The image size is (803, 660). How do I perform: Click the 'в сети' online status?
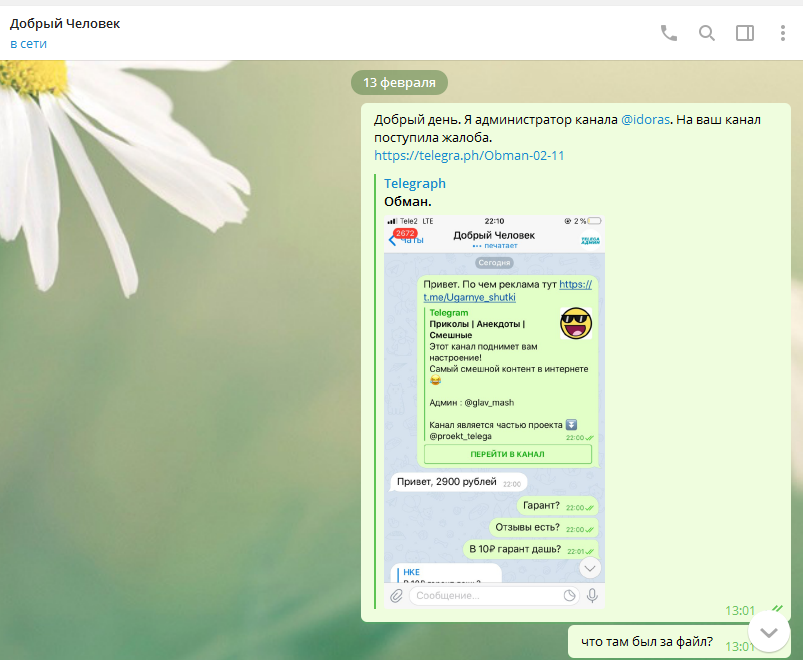point(29,44)
